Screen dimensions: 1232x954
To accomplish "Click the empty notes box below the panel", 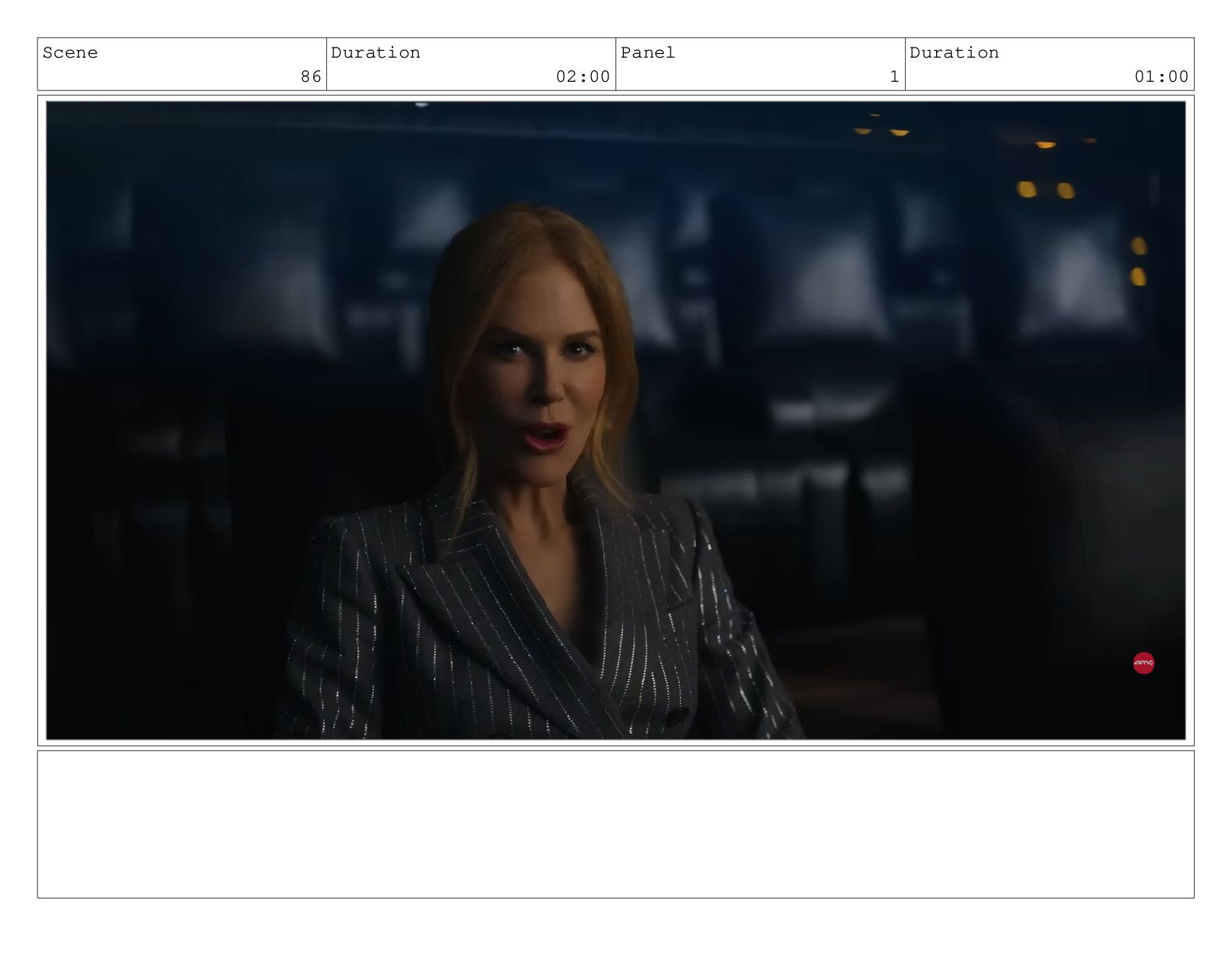I will coord(615,824).
